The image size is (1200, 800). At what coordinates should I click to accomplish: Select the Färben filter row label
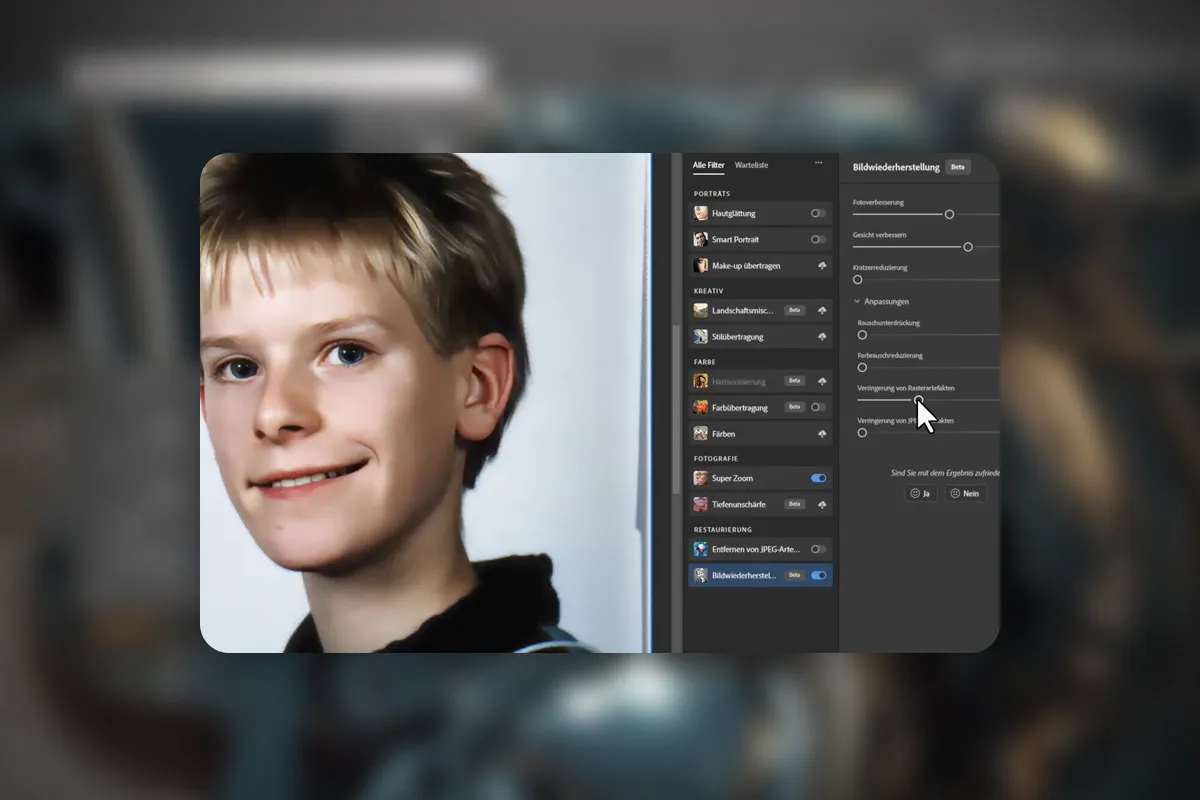point(725,434)
